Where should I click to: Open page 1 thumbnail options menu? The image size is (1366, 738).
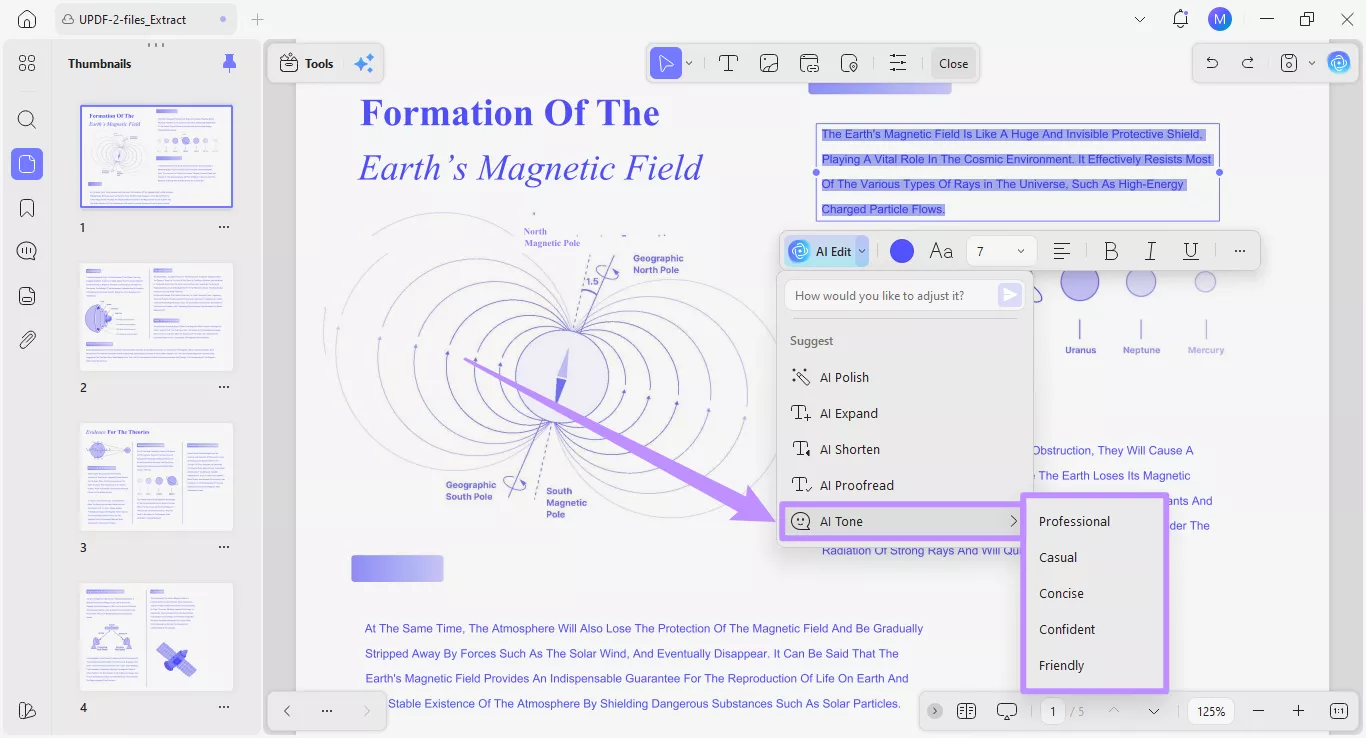coord(224,227)
